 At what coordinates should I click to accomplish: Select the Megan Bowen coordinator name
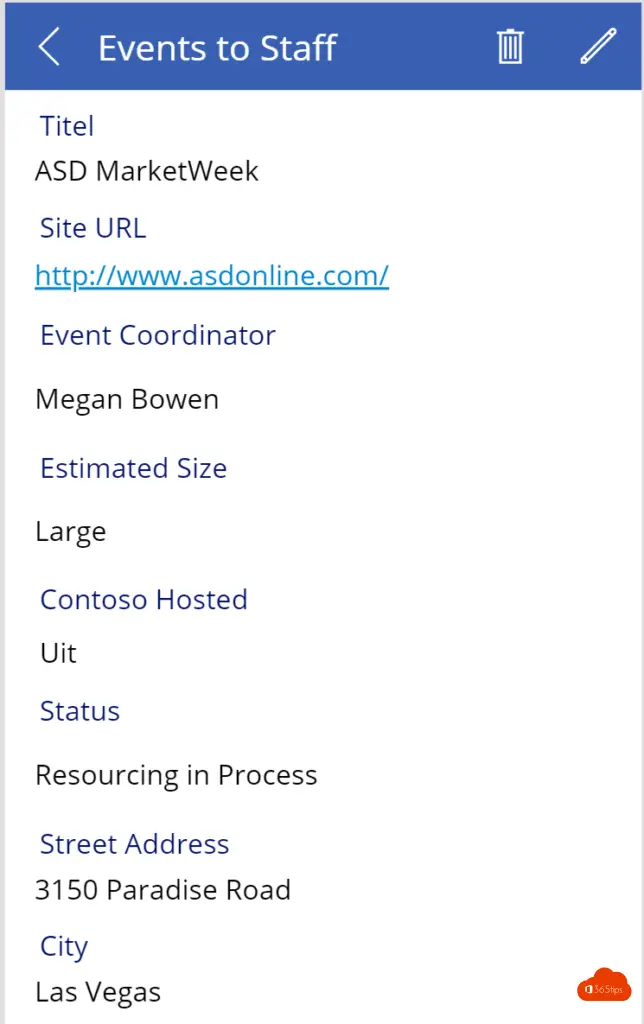click(x=127, y=400)
